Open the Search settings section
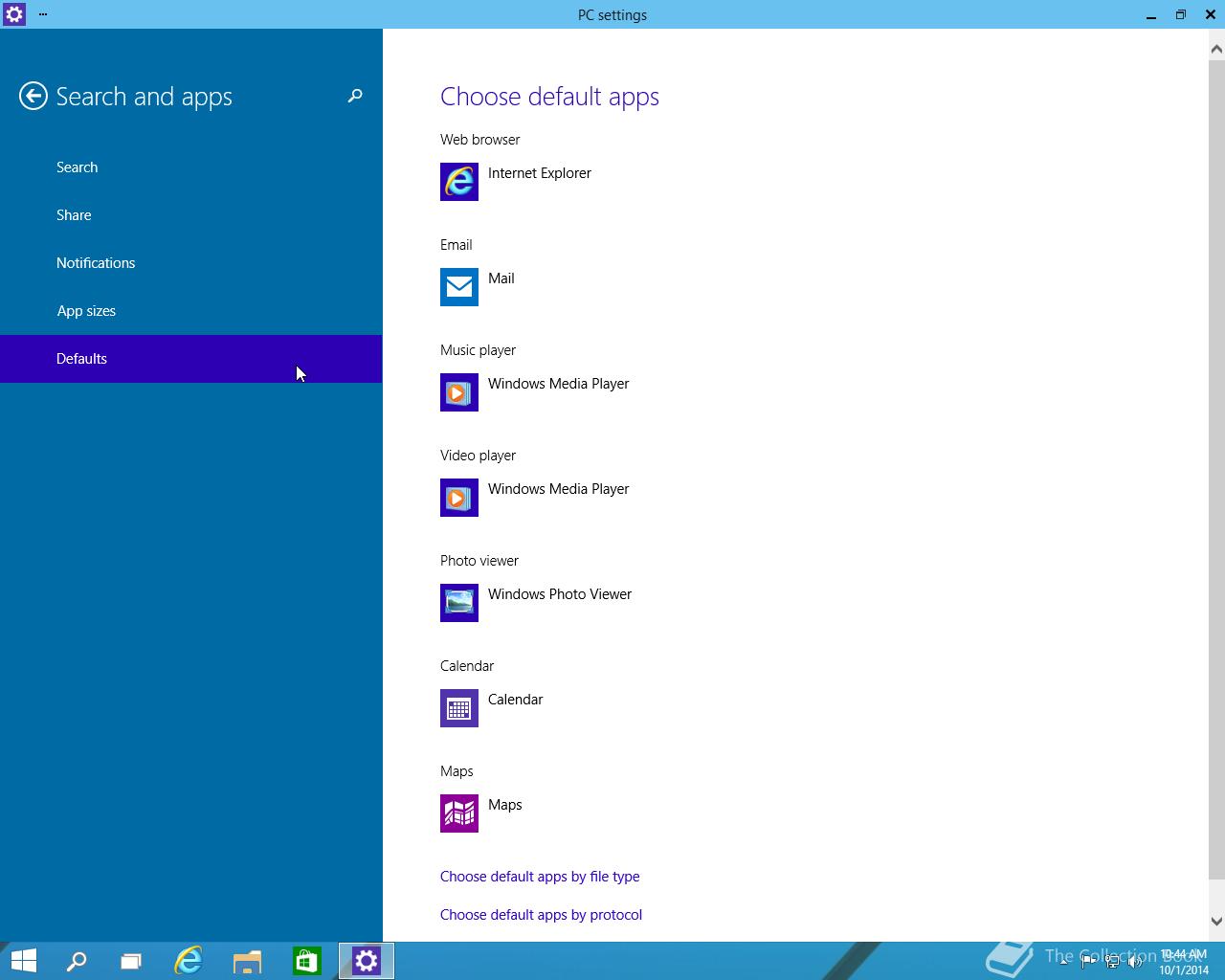The width and height of the screenshot is (1225, 980). pos(191,167)
